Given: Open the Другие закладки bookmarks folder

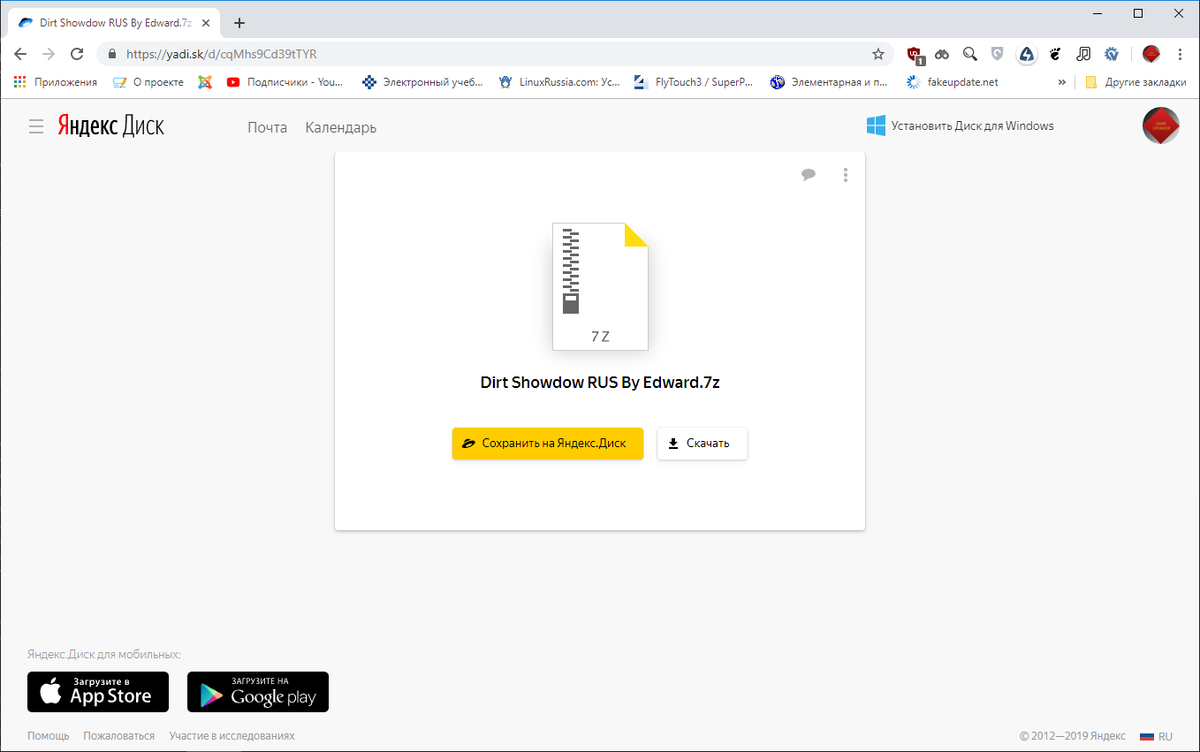Looking at the screenshot, I should point(1135,82).
